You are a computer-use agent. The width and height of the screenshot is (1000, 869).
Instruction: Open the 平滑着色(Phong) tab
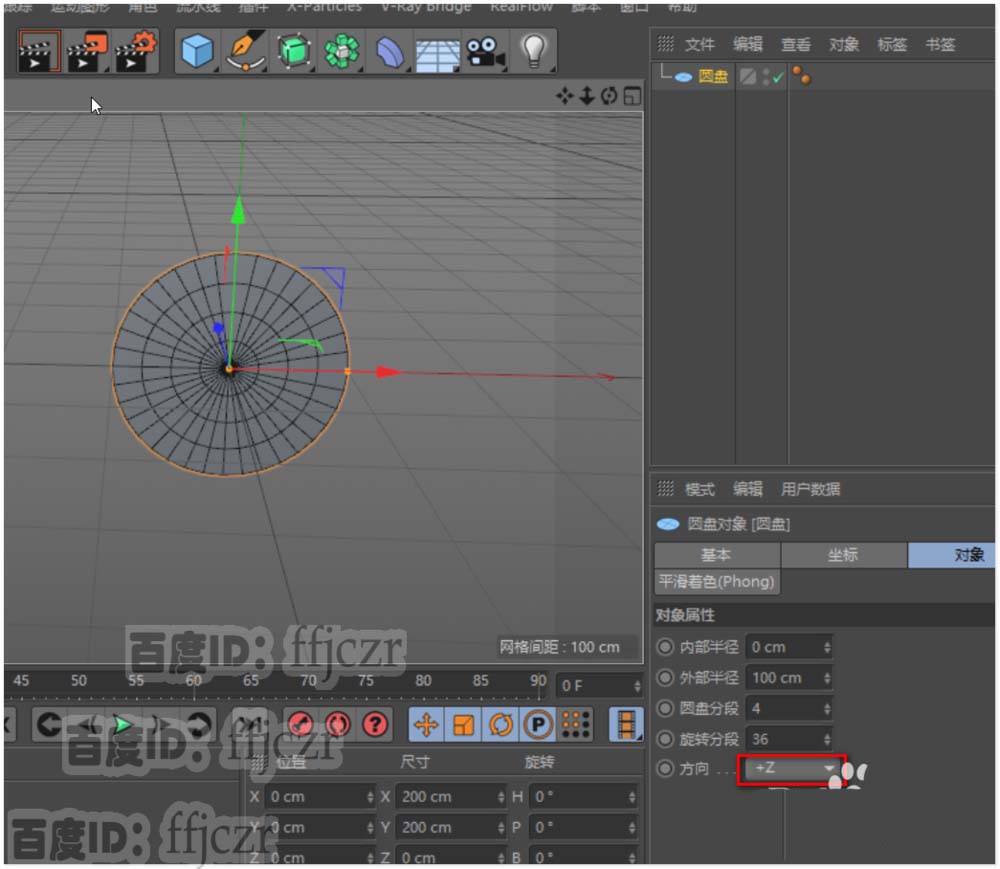point(717,582)
